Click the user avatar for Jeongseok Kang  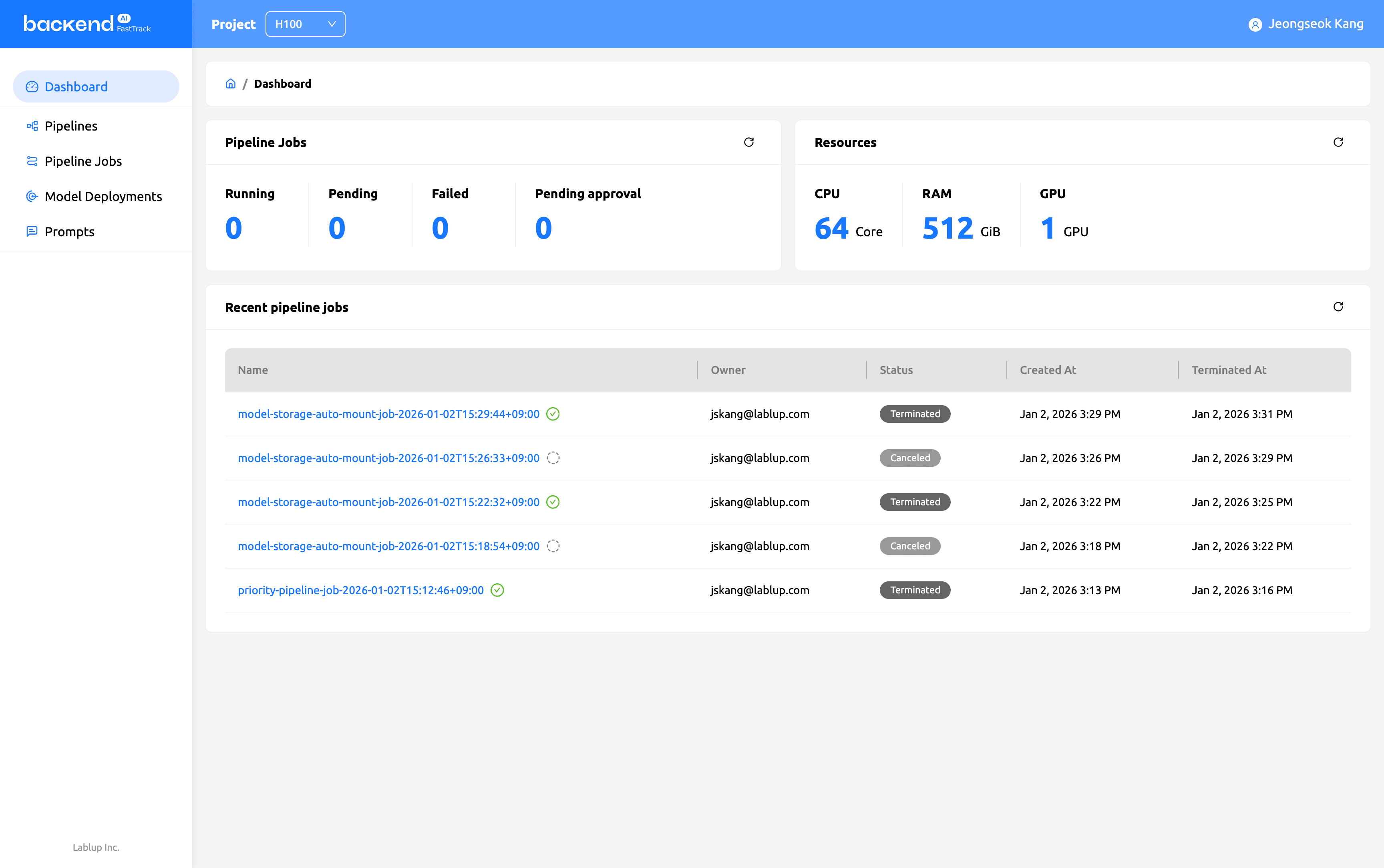pyautogui.click(x=1255, y=24)
